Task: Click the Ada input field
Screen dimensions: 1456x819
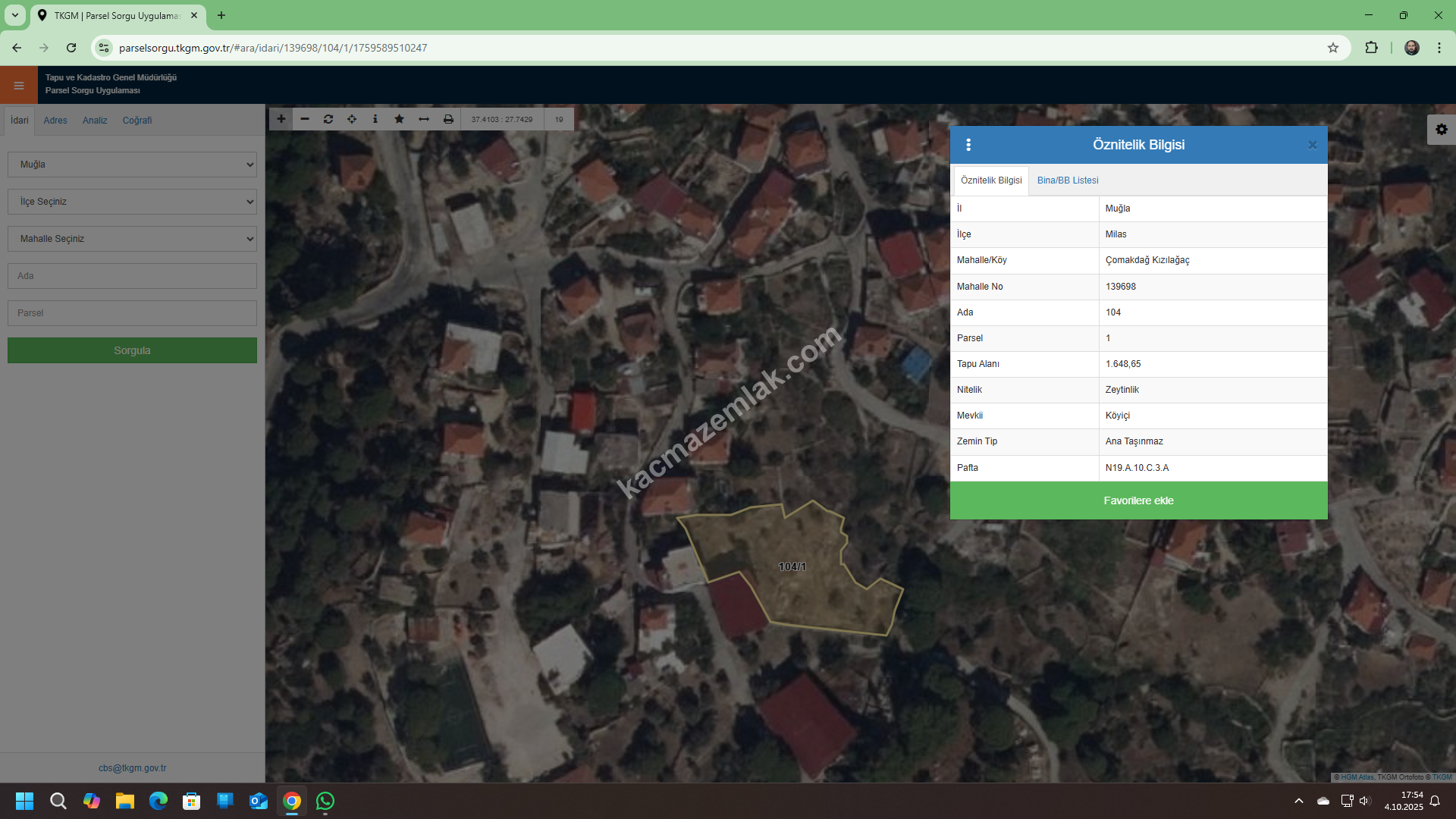Action: tap(132, 276)
